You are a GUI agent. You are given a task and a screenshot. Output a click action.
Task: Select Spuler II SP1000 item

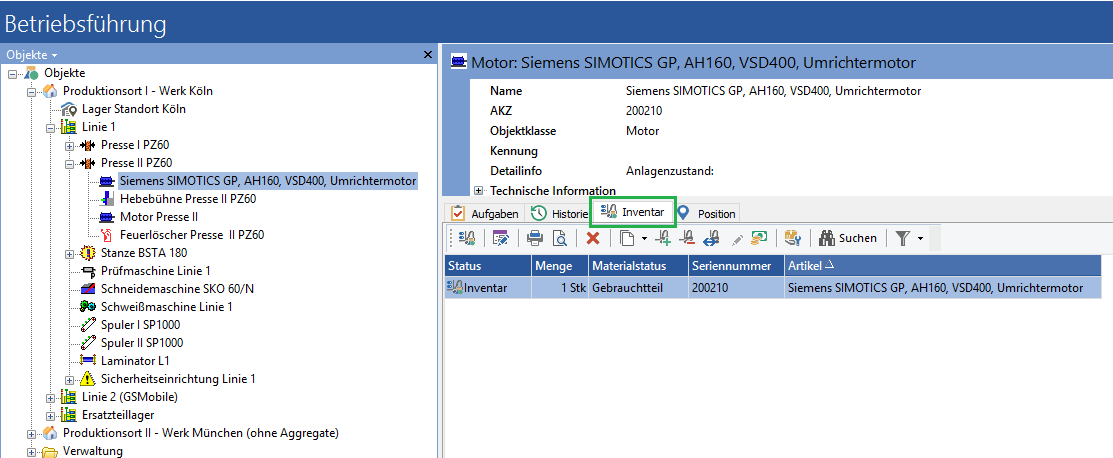142,343
